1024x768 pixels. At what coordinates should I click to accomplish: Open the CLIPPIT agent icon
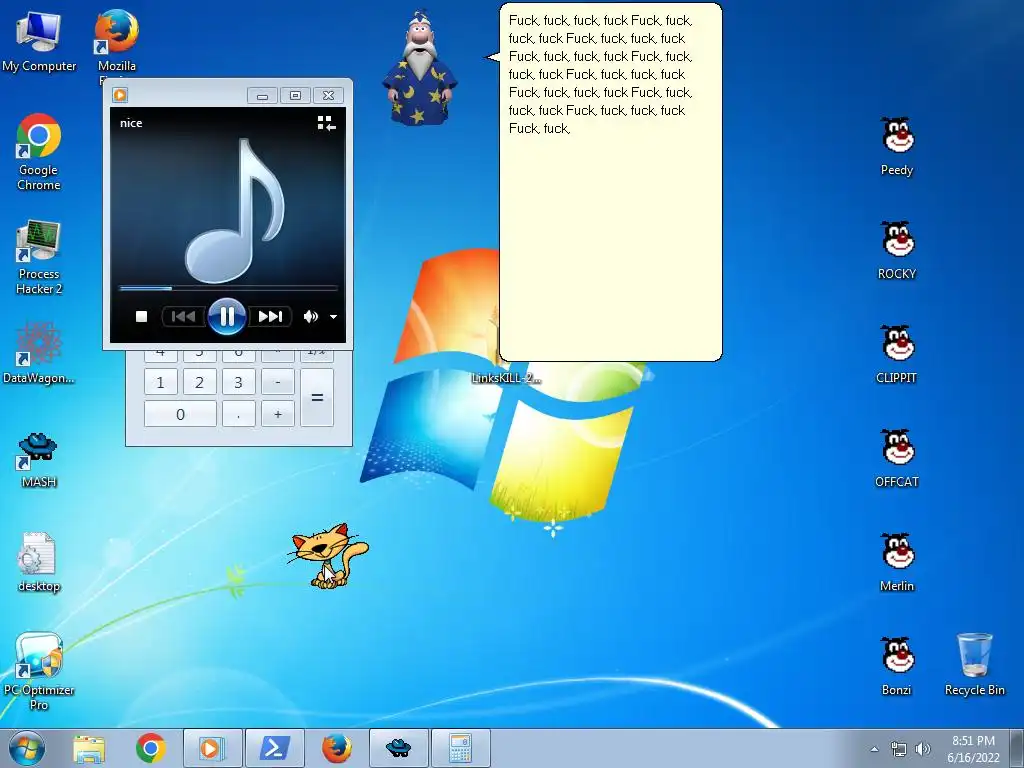point(897,354)
